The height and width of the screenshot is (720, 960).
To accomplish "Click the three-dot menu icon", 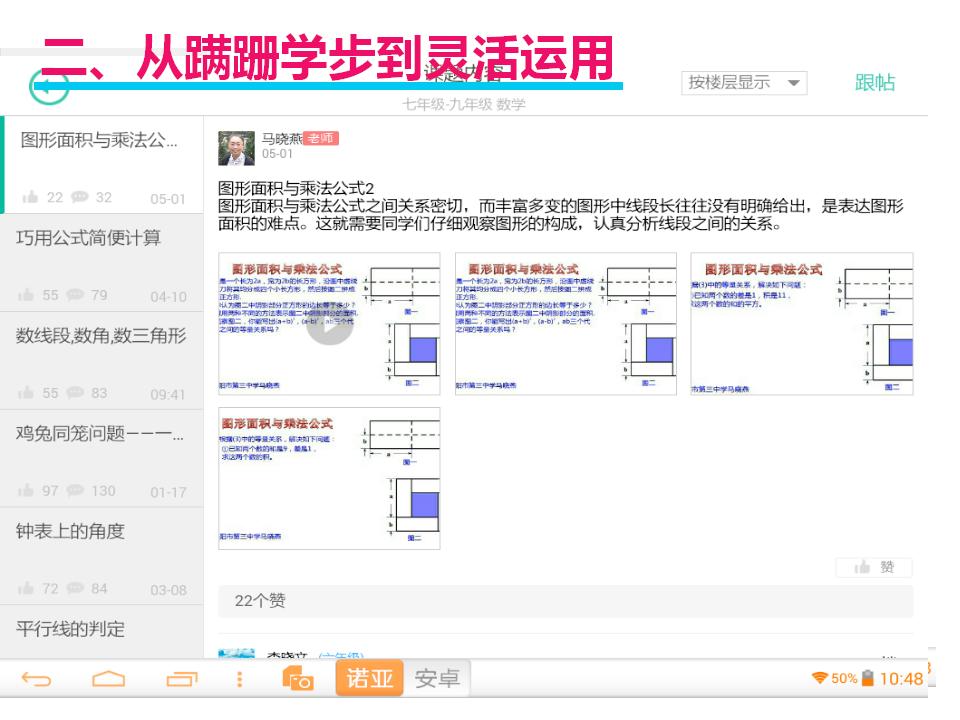I will [240, 680].
